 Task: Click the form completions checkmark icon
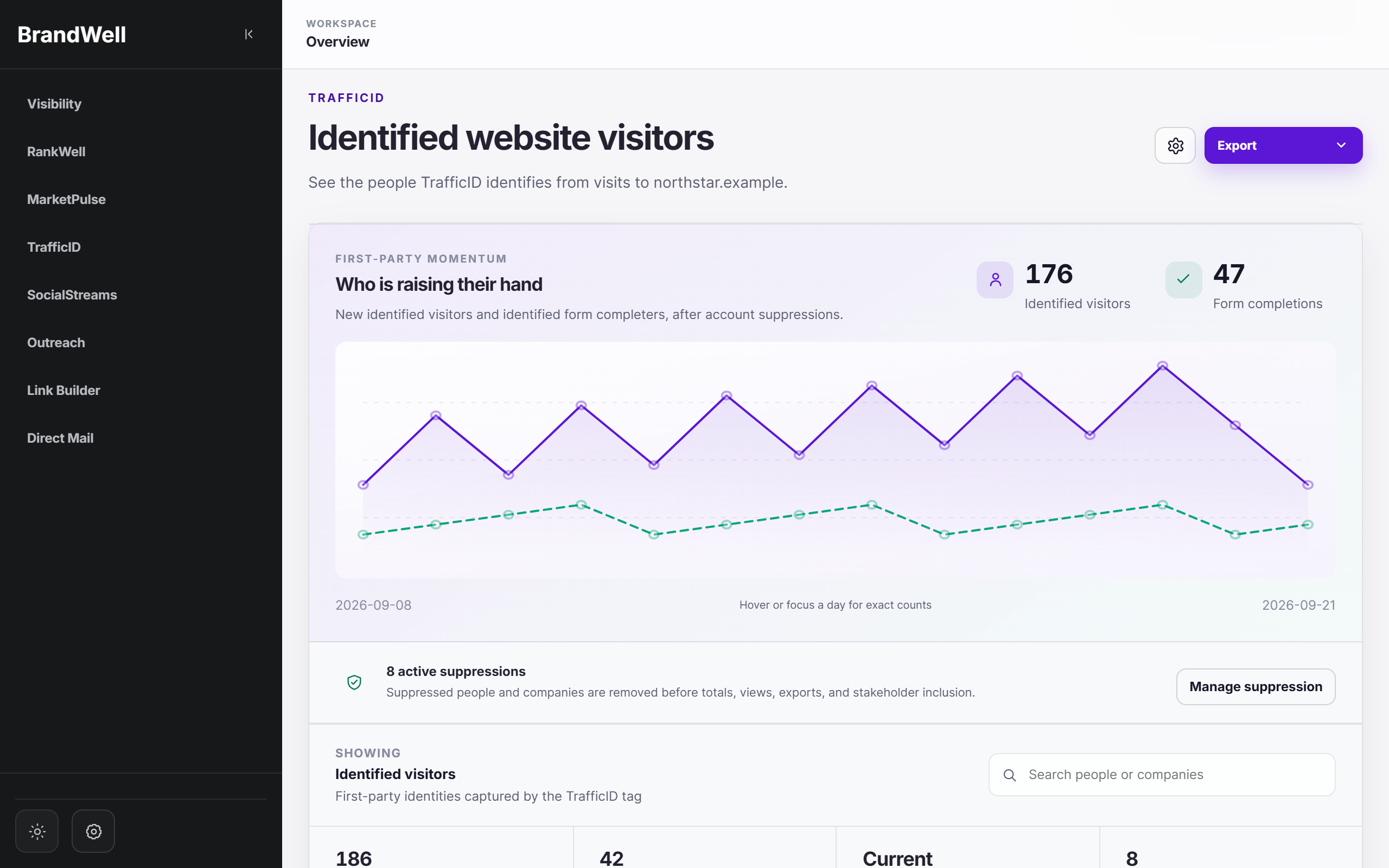pyautogui.click(x=1183, y=279)
